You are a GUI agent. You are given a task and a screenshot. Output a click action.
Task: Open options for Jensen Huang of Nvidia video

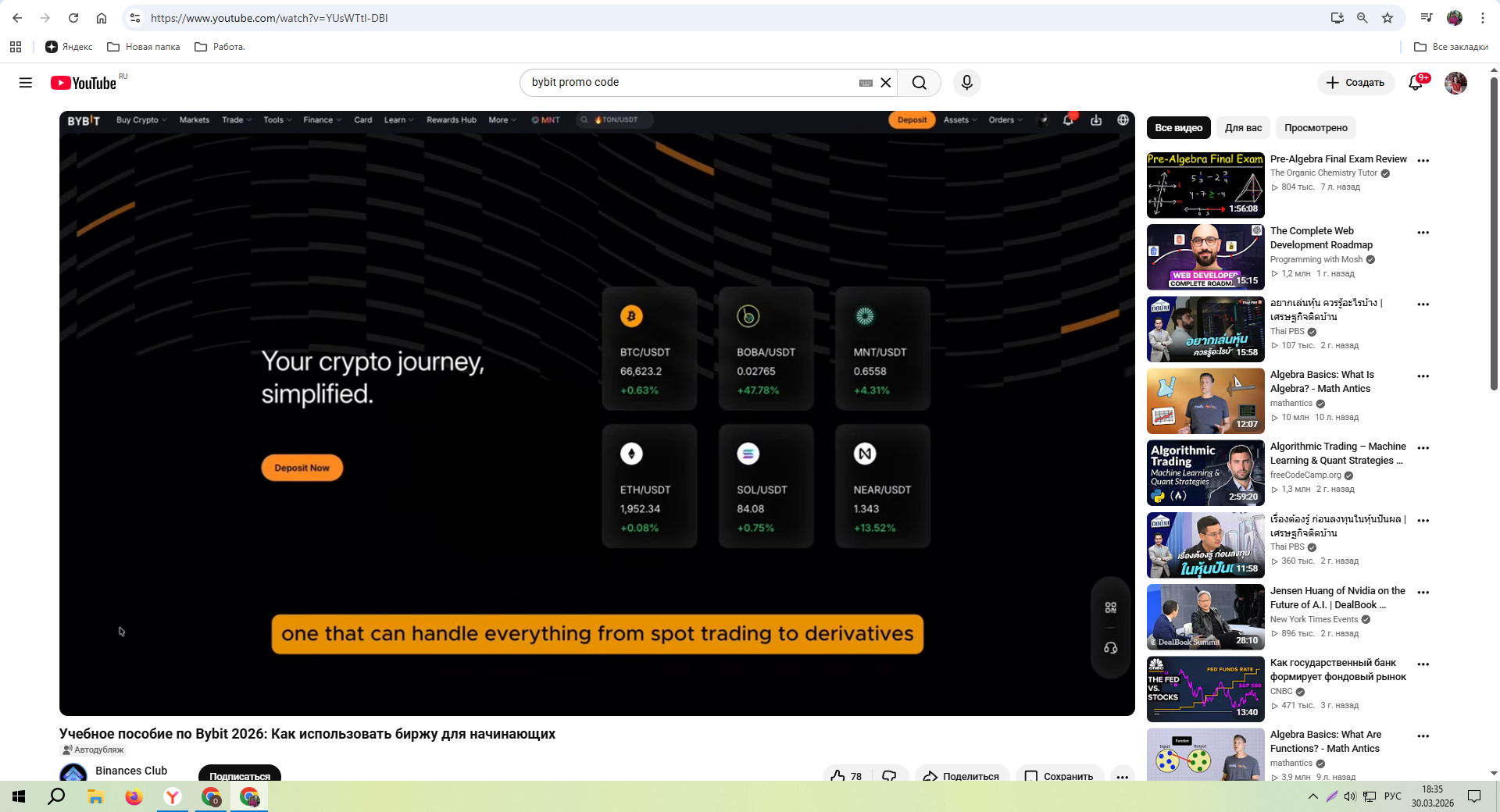coord(1423,593)
